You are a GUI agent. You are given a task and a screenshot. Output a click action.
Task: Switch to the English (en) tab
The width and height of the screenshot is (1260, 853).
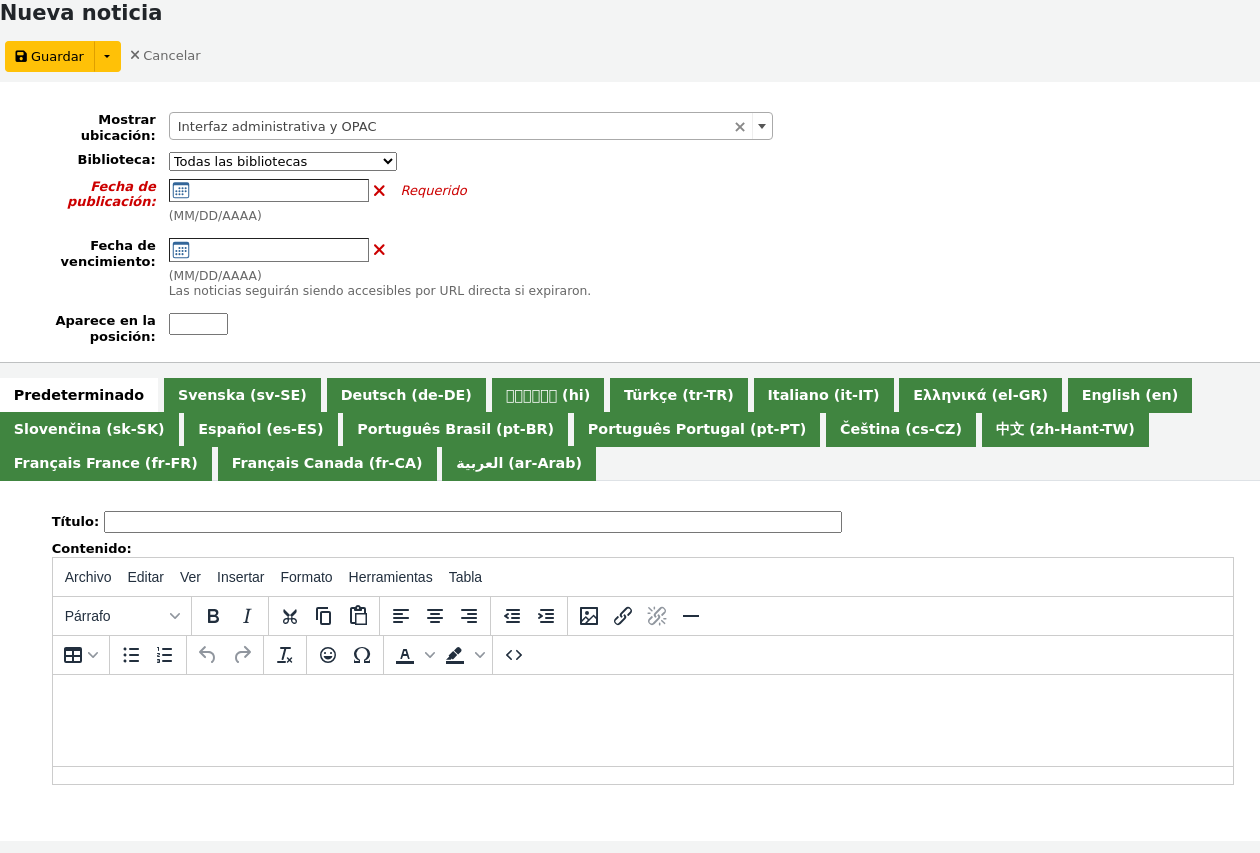click(x=1129, y=395)
